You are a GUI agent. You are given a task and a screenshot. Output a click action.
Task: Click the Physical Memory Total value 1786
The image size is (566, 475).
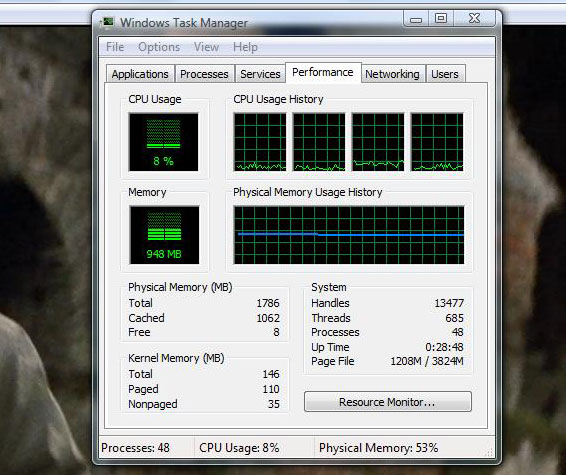(268, 303)
